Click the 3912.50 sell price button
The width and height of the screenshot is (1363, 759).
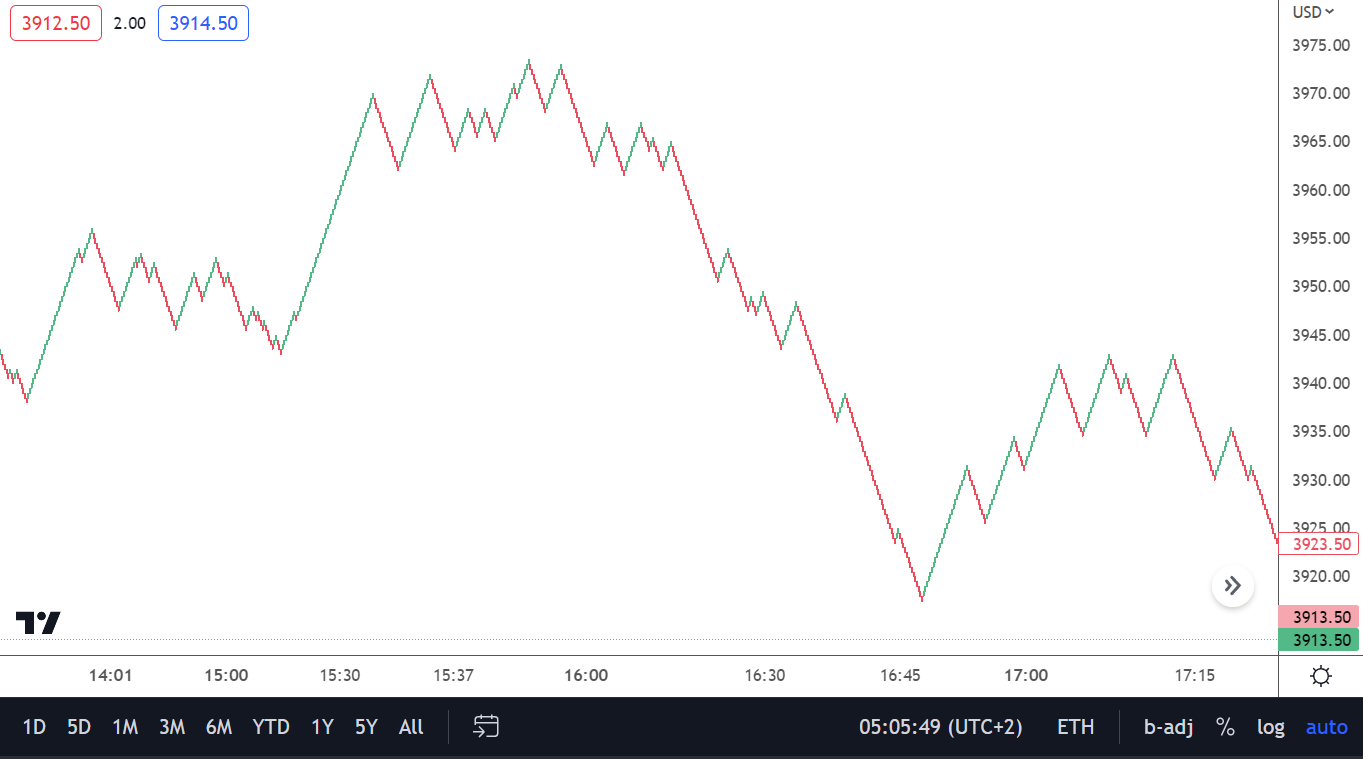56,23
